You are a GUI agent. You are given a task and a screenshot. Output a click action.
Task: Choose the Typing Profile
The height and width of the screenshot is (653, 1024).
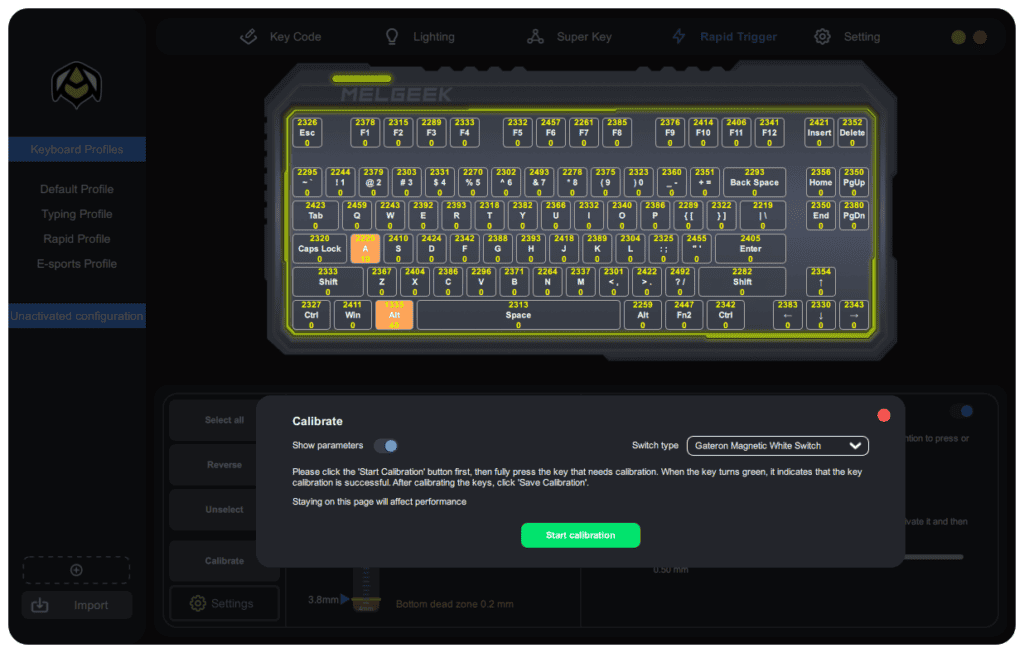pos(77,214)
